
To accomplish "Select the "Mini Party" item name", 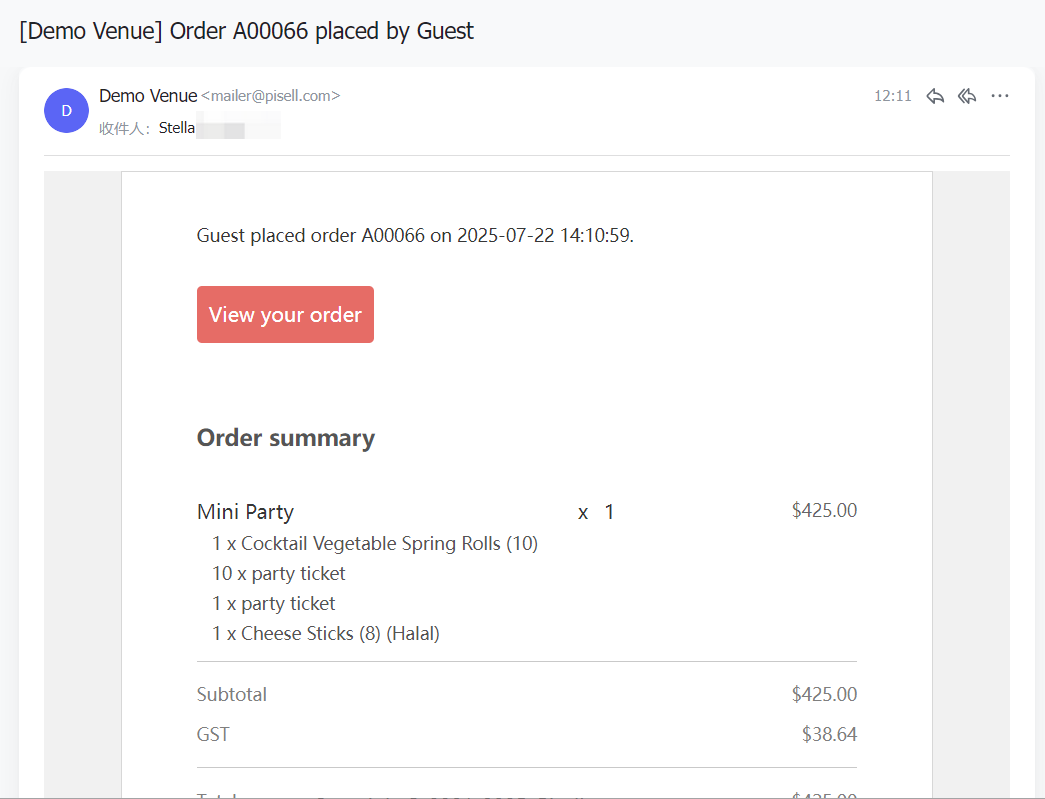I will (245, 512).
